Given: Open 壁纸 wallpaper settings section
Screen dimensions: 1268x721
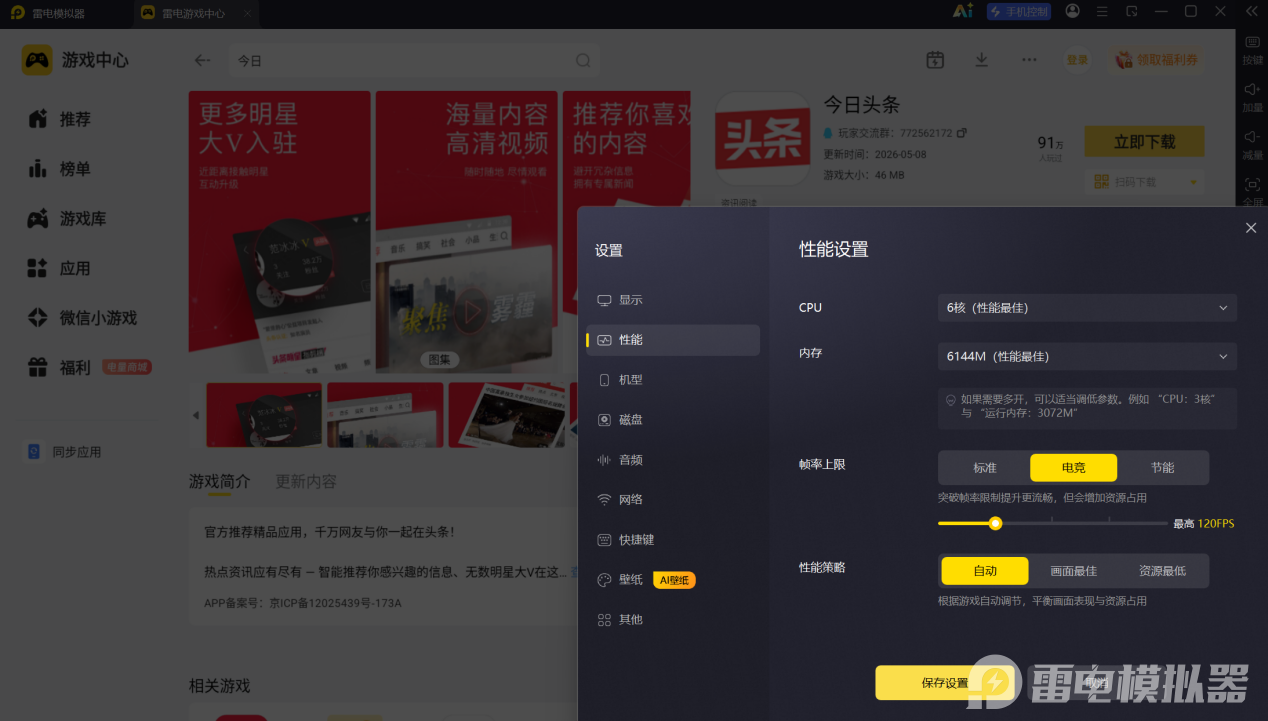Looking at the screenshot, I should [x=672, y=580].
